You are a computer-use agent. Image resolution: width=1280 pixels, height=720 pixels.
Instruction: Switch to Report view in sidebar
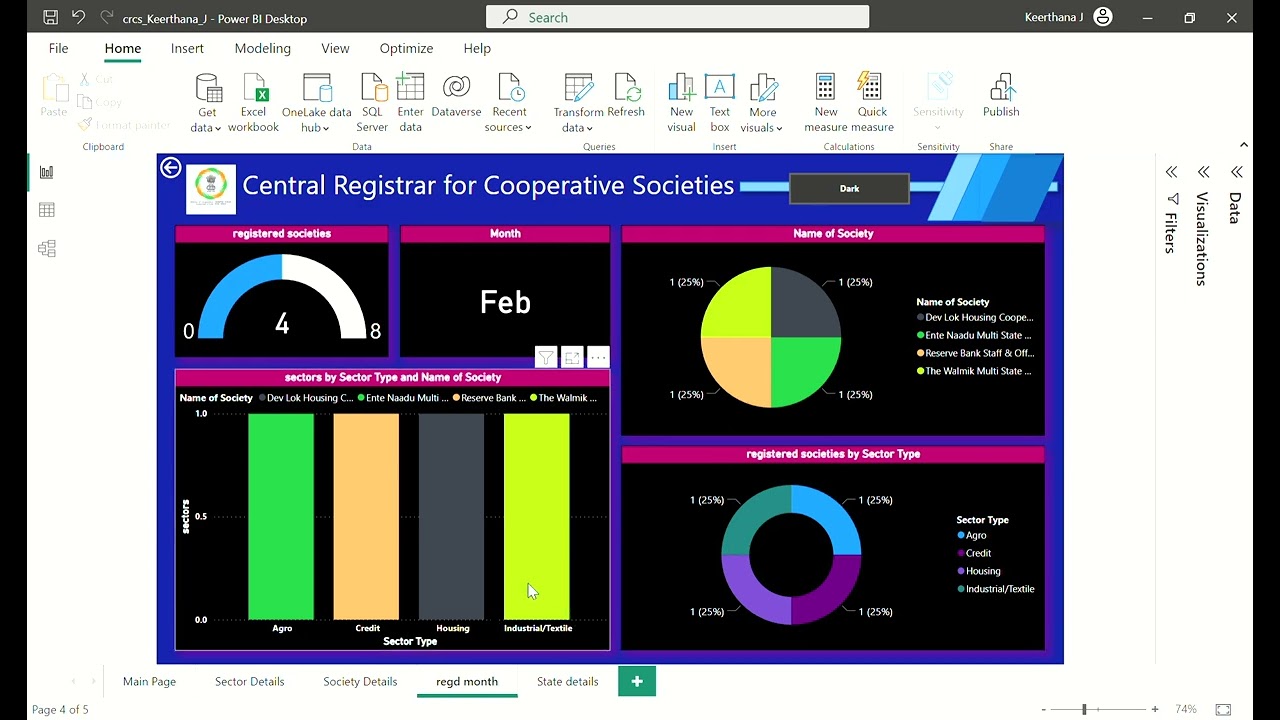[46, 172]
